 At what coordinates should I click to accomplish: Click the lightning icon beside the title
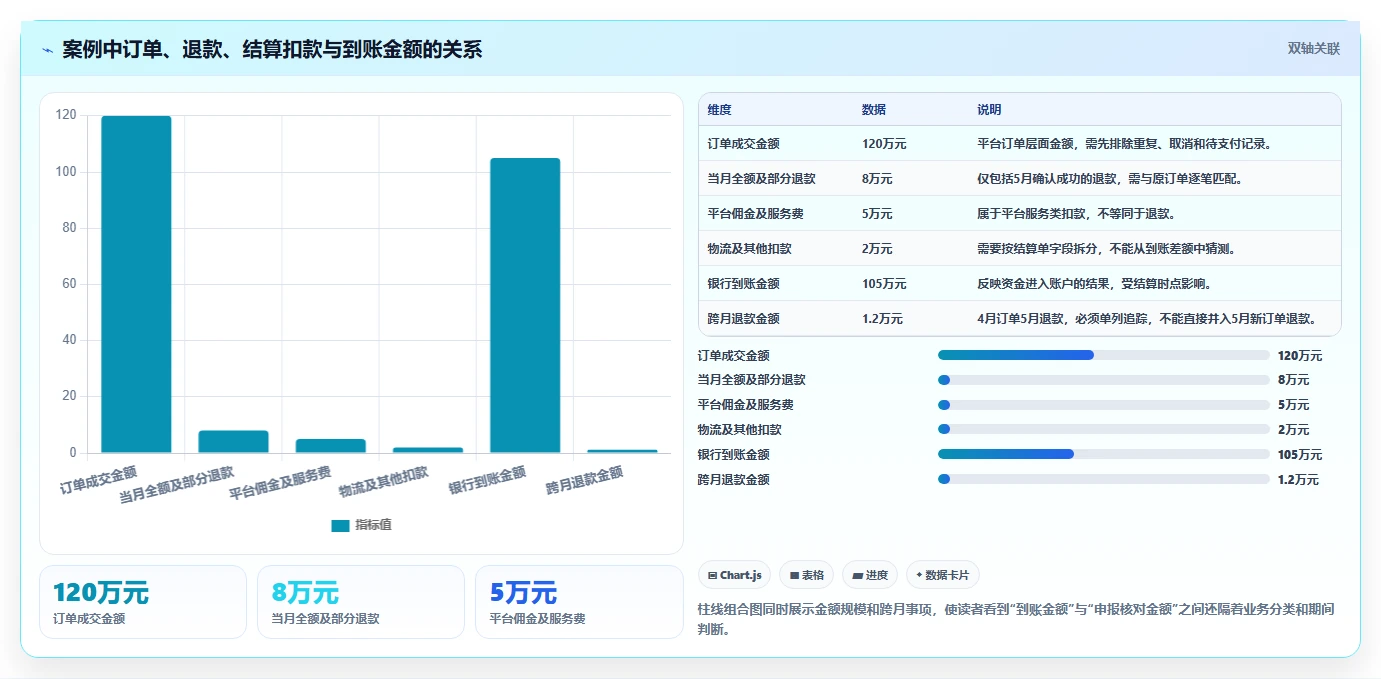[x=47, y=49]
